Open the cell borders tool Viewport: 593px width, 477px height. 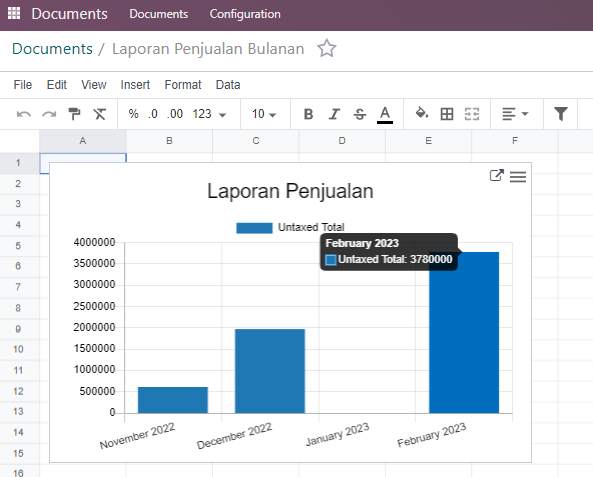click(447, 114)
